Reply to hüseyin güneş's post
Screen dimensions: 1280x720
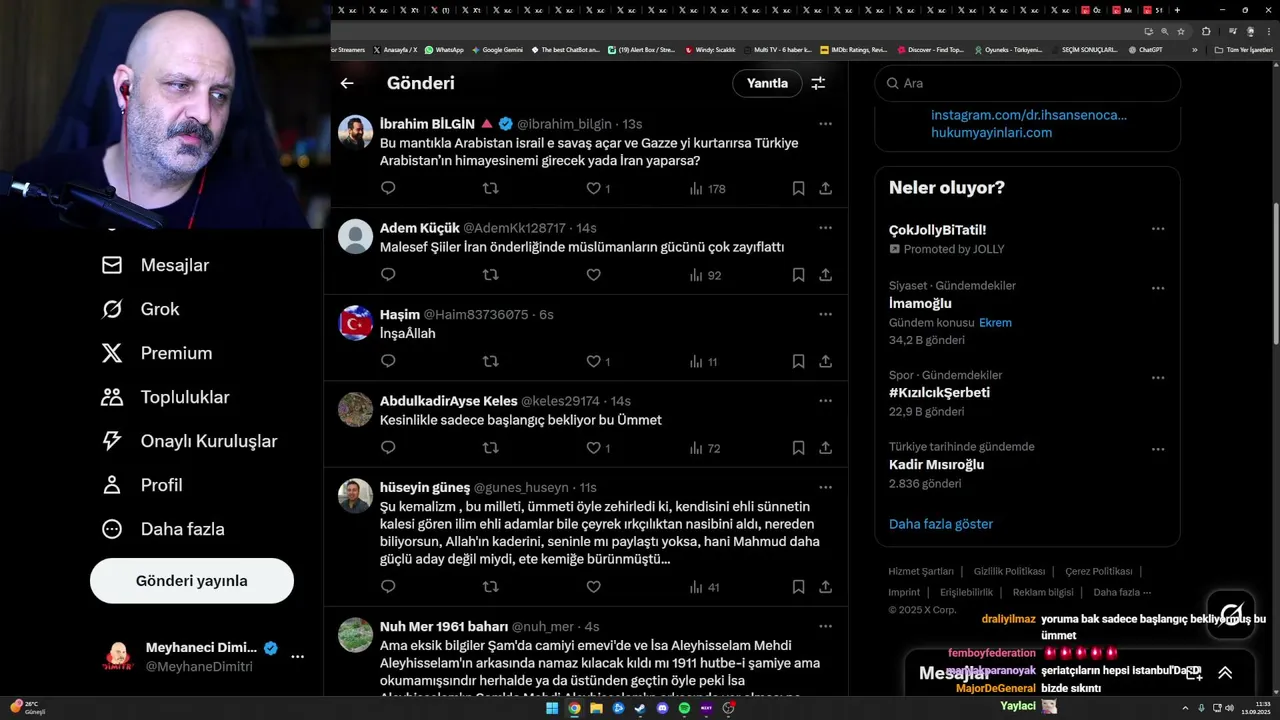click(388, 587)
